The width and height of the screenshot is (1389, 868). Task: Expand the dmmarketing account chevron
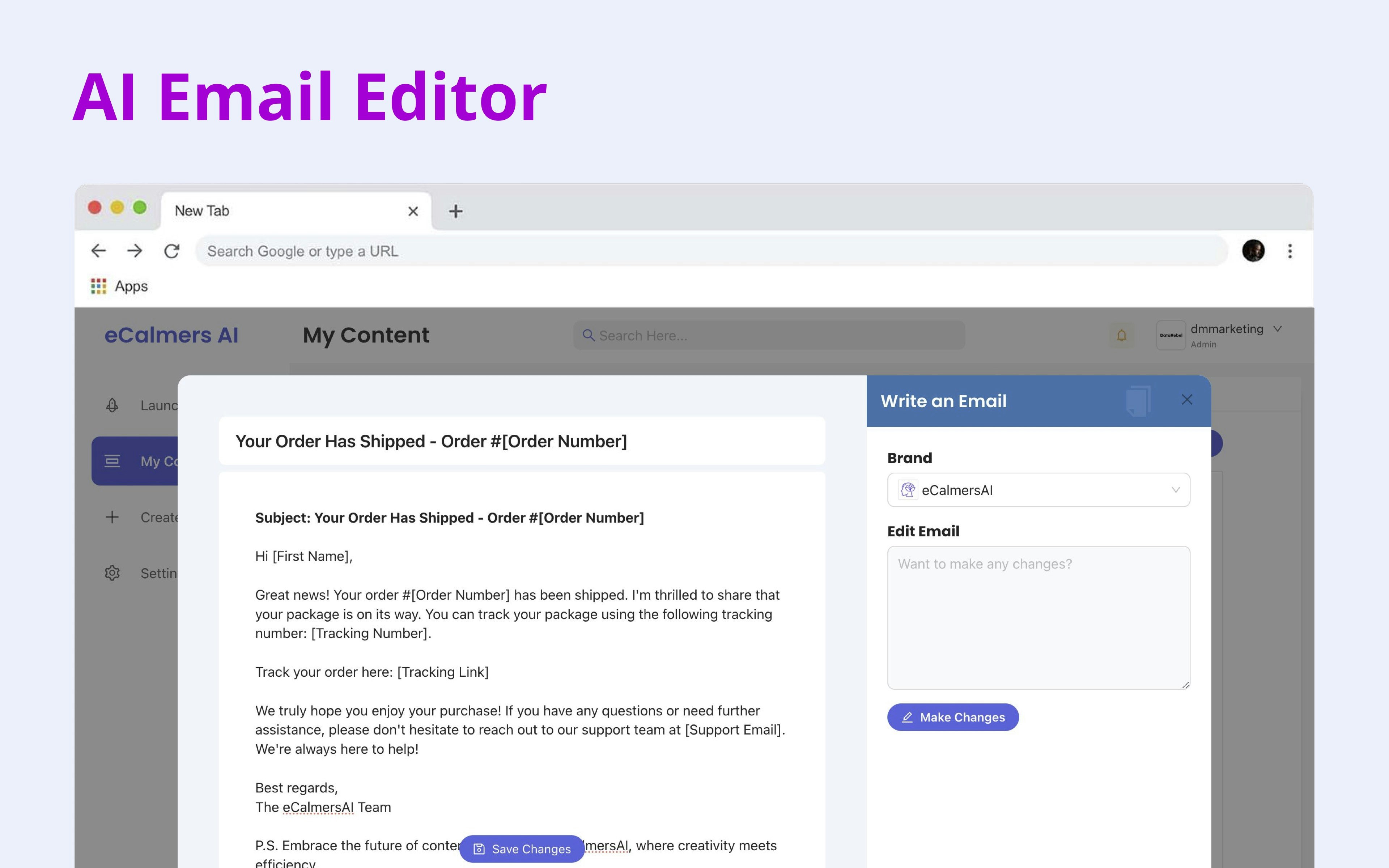coord(1278,329)
